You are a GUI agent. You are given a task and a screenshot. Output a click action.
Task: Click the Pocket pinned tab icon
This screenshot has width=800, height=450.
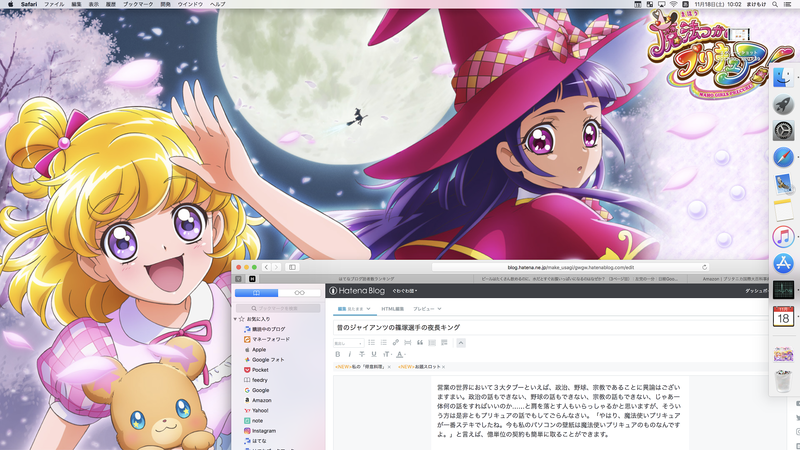tap(238, 279)
